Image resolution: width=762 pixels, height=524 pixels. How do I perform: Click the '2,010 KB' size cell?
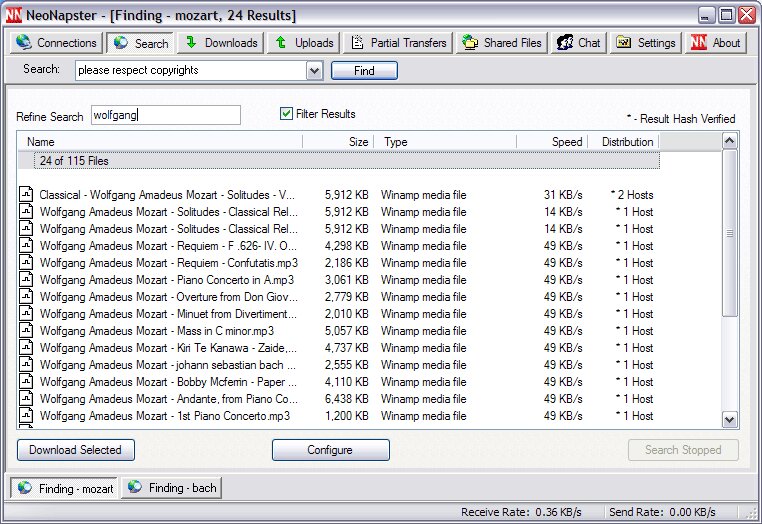(346, 314)
